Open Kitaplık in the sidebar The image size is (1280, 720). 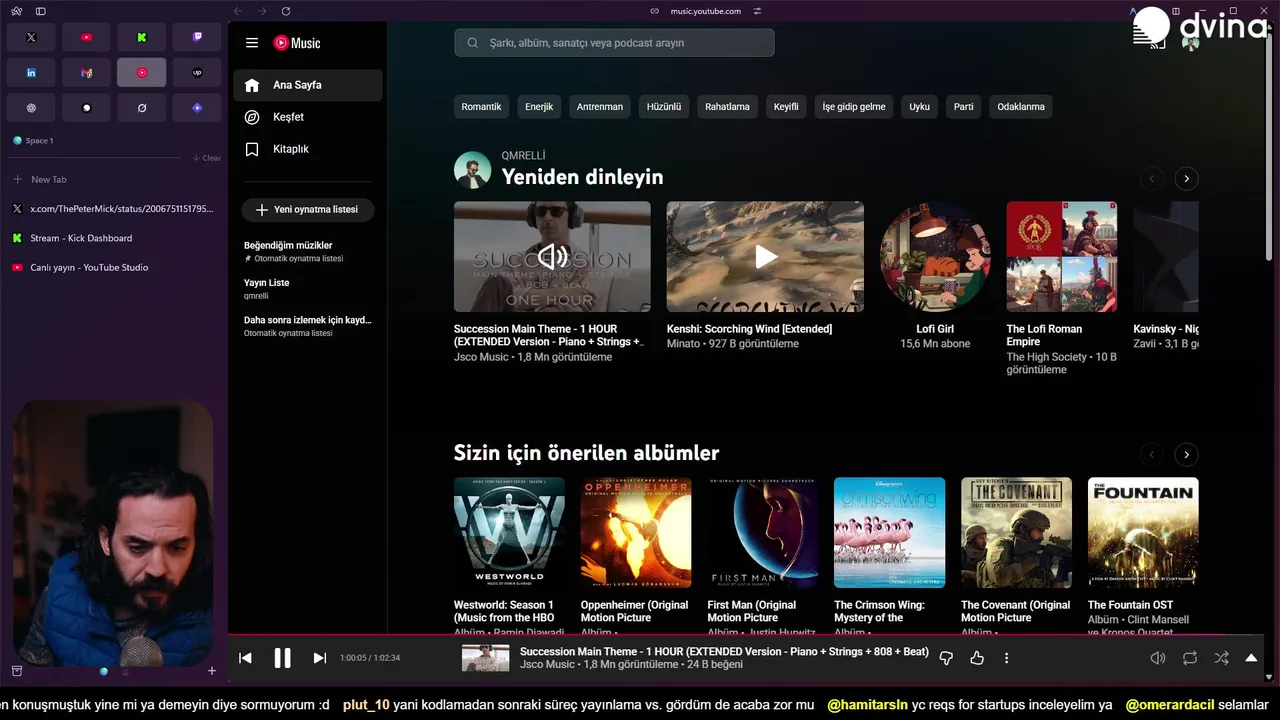pos(308,149)
